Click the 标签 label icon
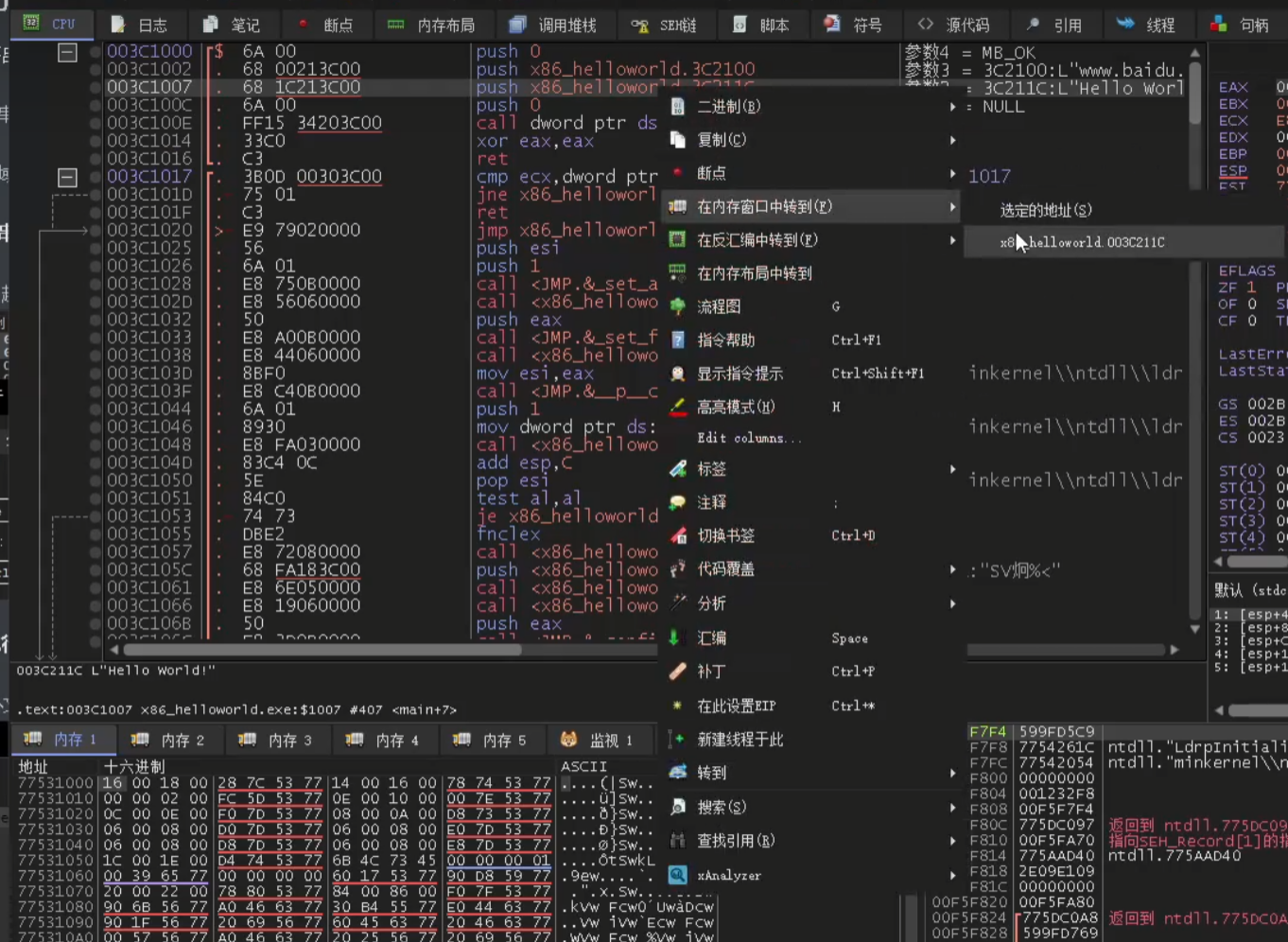The height and width of the screenshot is (942, 1288). [677, 469]
